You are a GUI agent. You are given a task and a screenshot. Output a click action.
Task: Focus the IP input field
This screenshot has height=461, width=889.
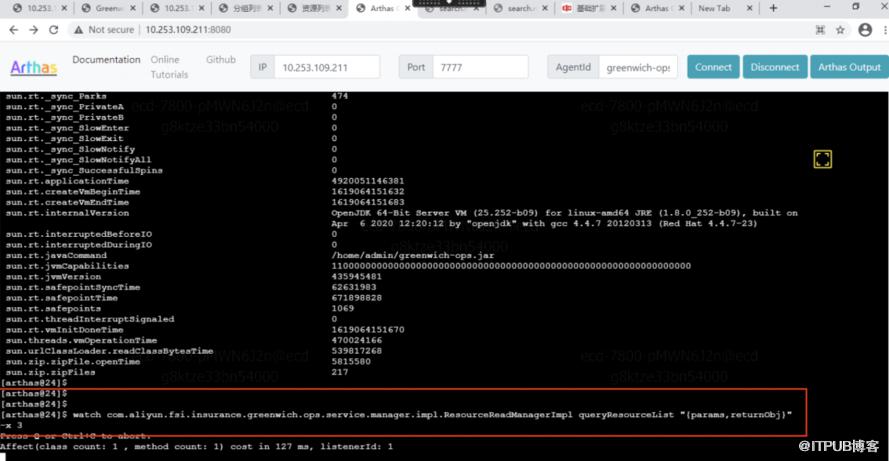[327, 67]
